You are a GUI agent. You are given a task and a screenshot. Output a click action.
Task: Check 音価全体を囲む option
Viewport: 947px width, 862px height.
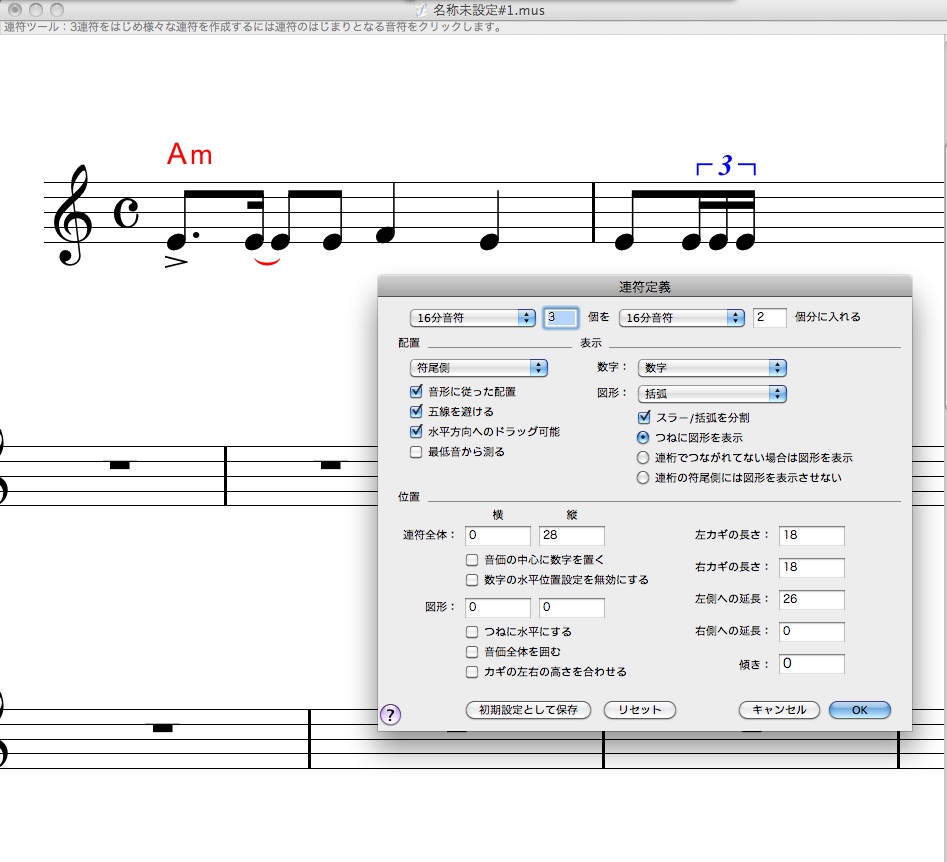point(472,652)
